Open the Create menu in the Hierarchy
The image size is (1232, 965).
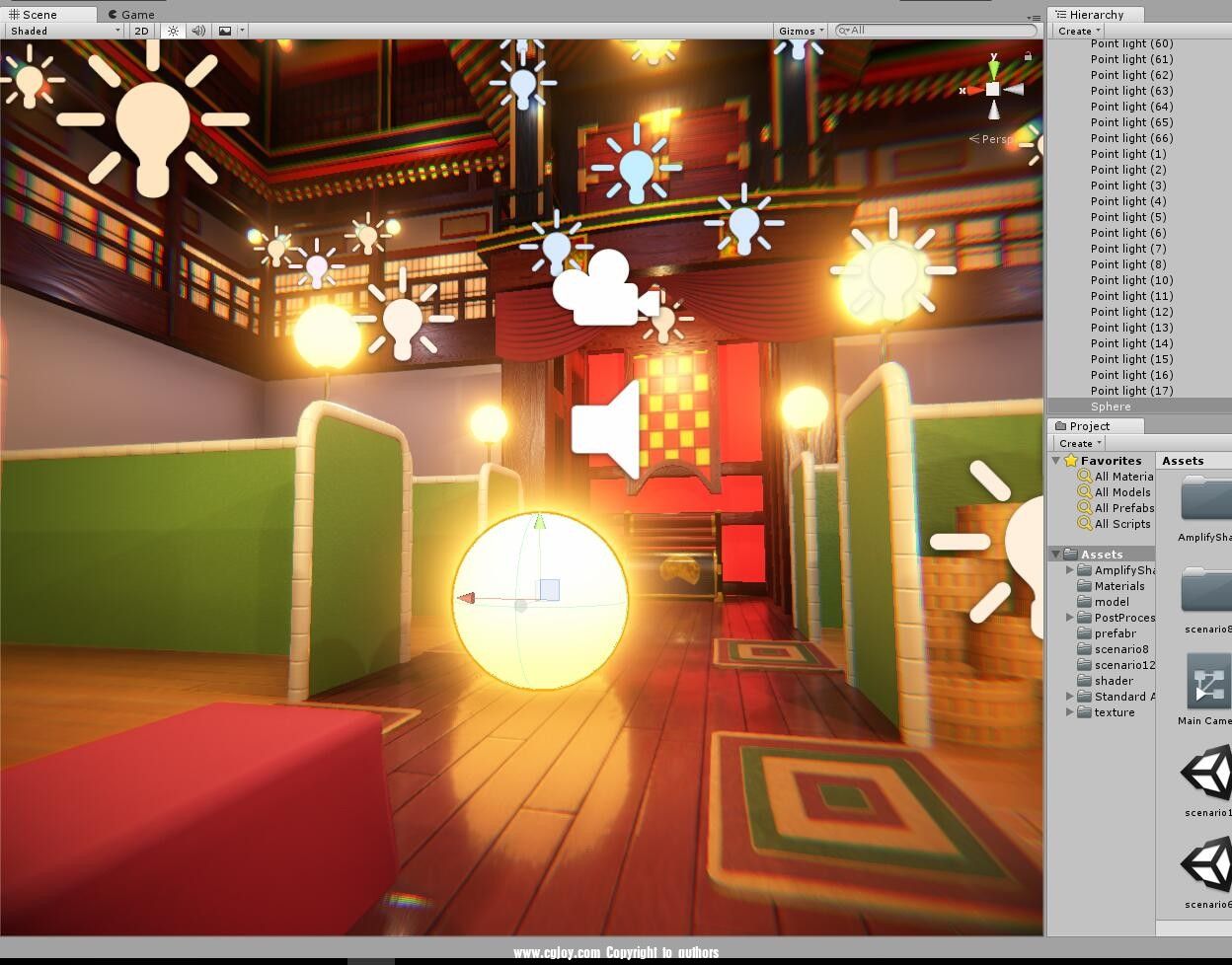(x=1076, y=31)
